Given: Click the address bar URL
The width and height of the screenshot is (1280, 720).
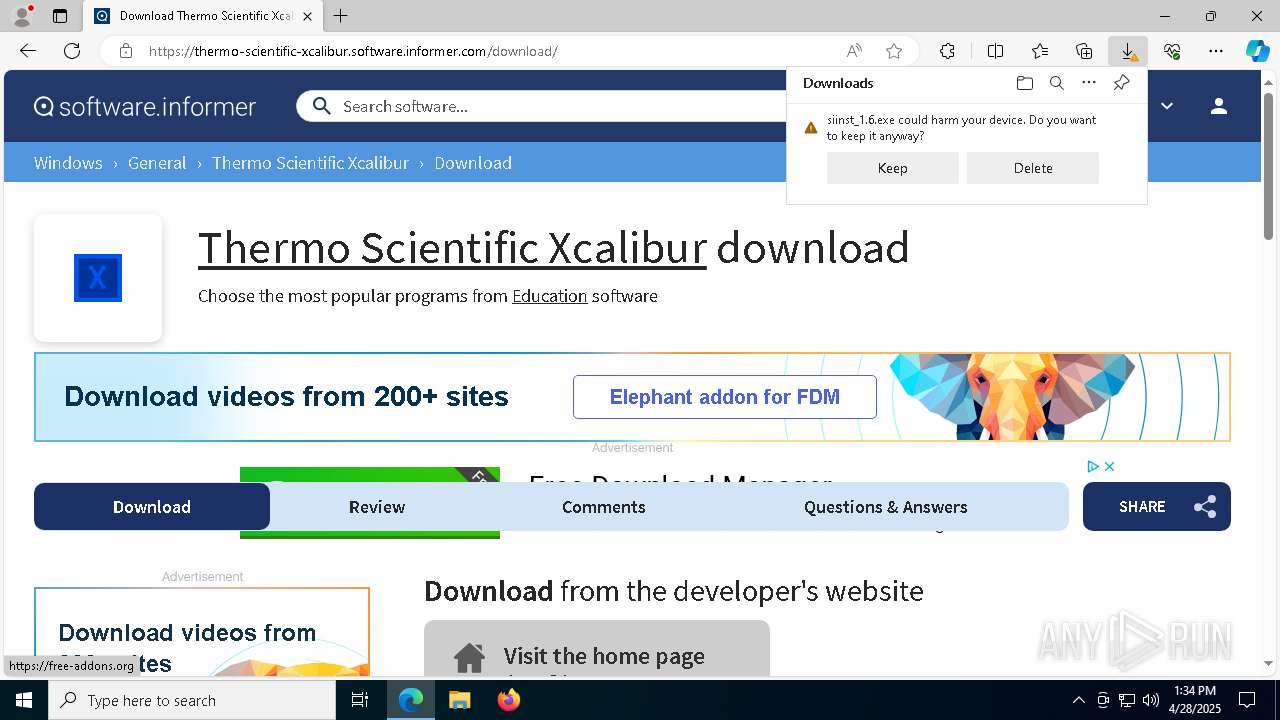Looking at the screenshot, I should point(353,51).
